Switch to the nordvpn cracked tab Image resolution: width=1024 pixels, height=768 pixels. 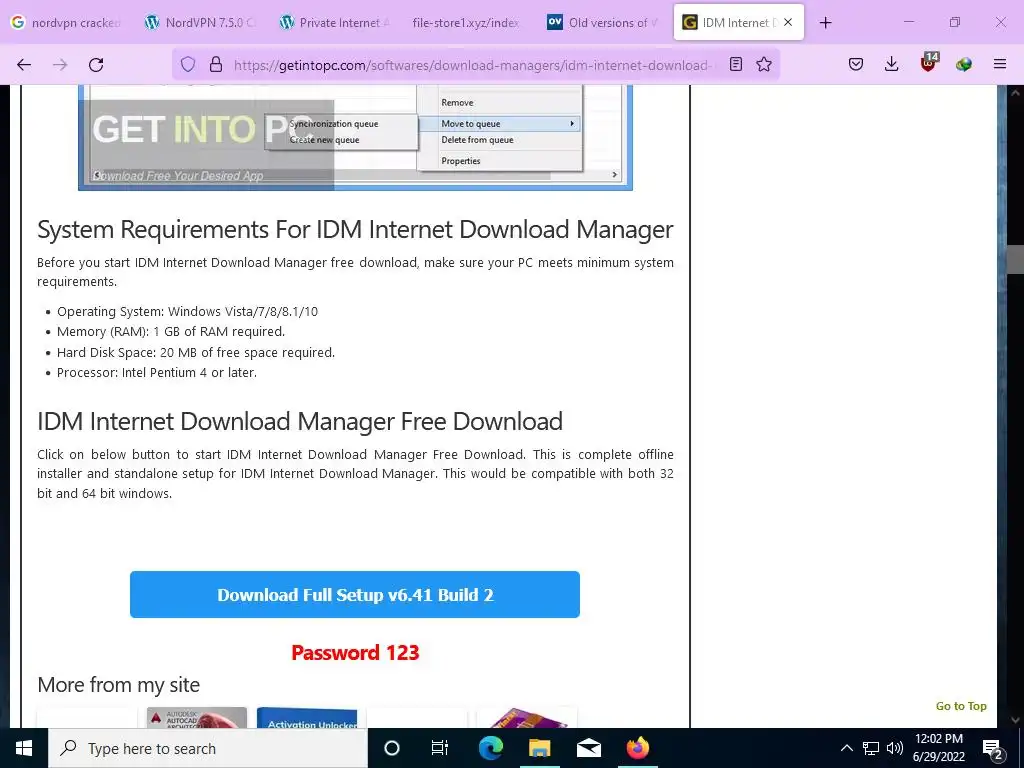(68, 22)
